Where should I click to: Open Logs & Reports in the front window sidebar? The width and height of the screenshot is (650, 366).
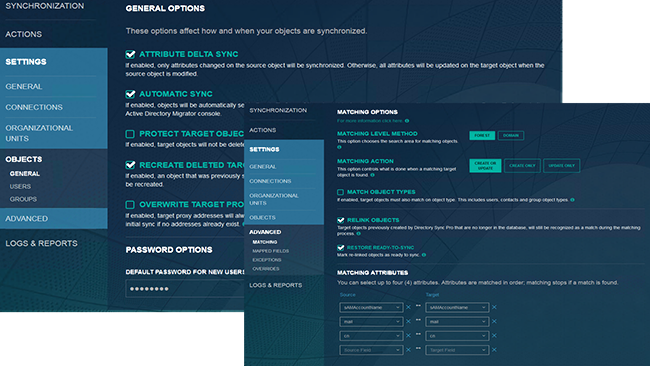tap(276, 285)
